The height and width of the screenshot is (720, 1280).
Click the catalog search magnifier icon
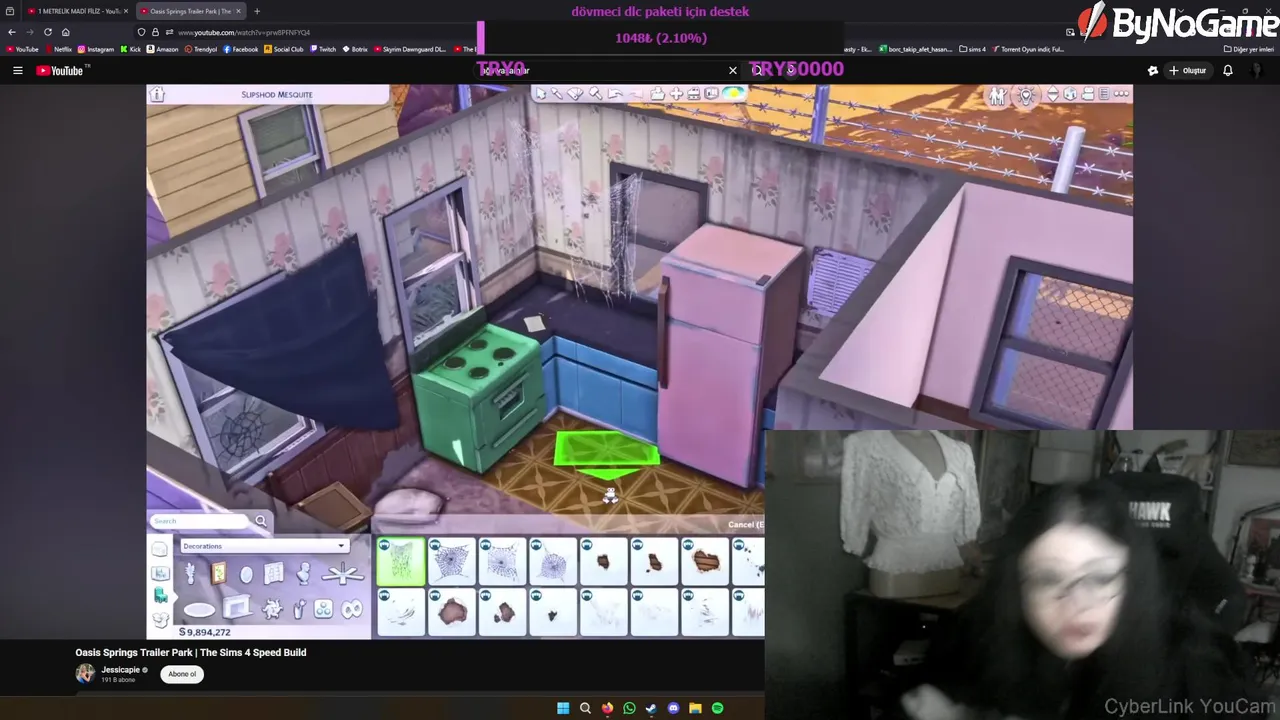tap(261, 521)
